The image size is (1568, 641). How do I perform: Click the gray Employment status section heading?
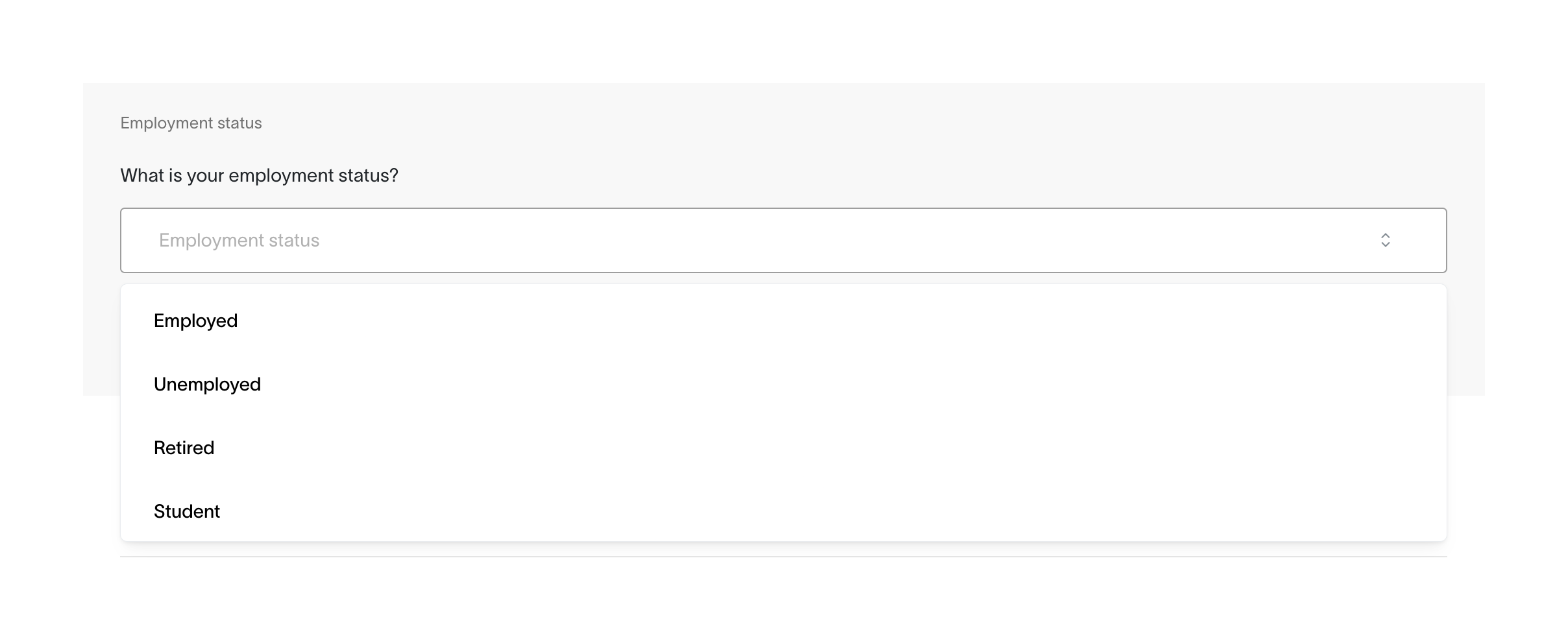(191, 123)
